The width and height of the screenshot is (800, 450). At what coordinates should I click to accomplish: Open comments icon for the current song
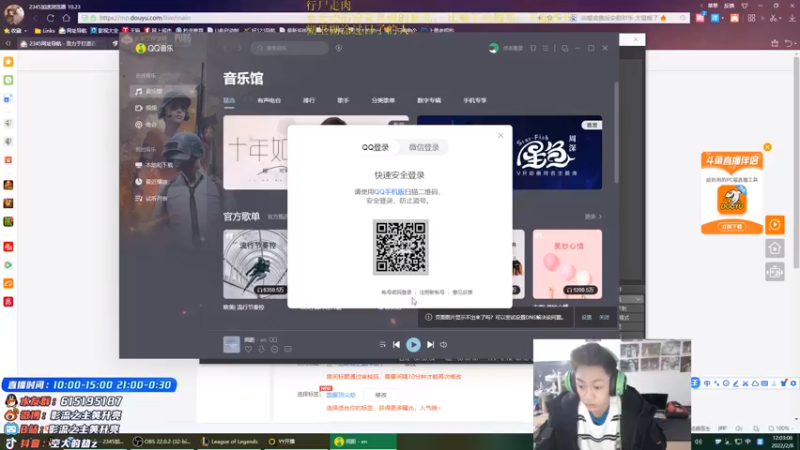pyautogui.click(x=288, y=349)
